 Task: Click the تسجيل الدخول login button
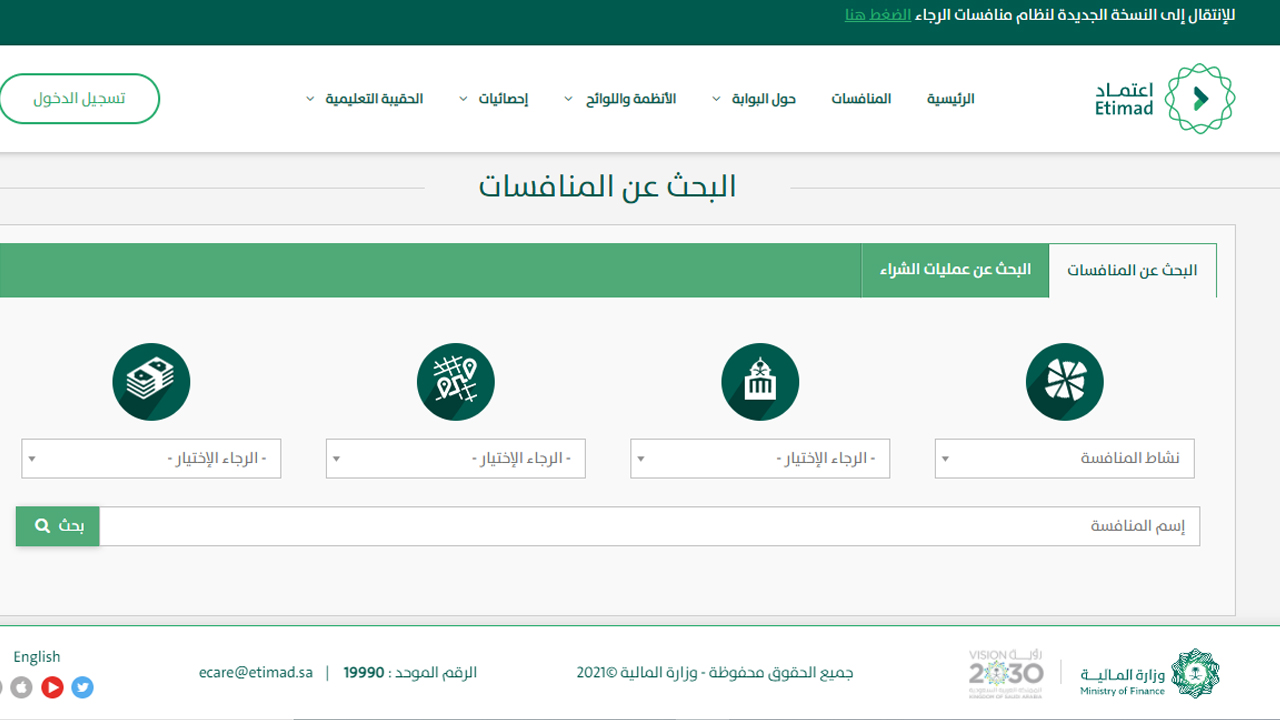tap(79, 99)
